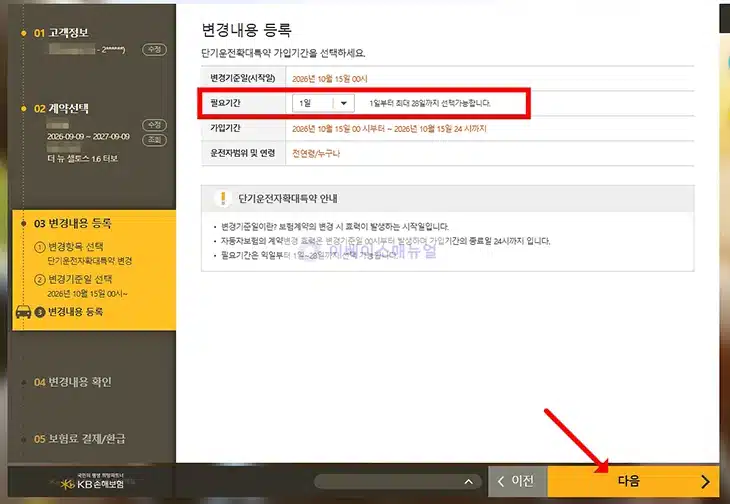The height and width of the screenshot is (504, 730).
Task: Click the 단기운전자확대특약 안내 header text
Action: [x=288, y=199]
